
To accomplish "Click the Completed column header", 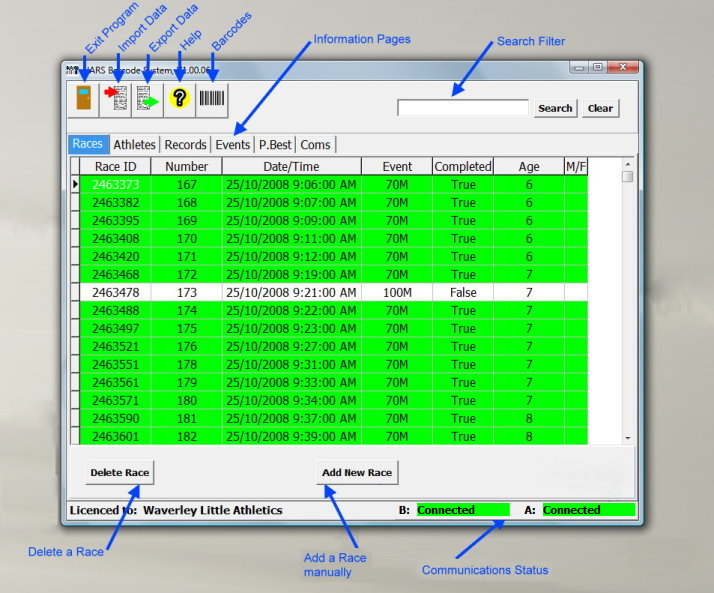I will tap(463, 166).
